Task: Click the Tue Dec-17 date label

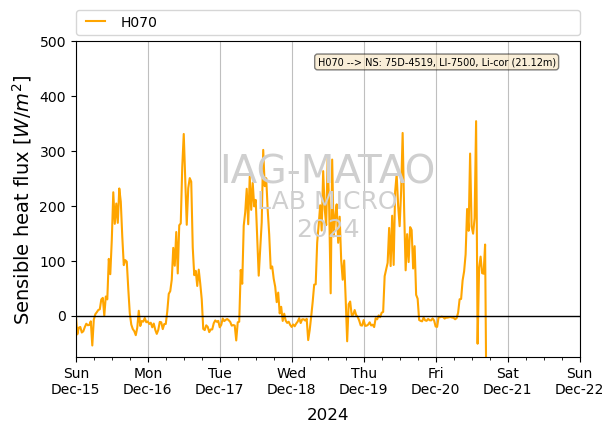Action: coord(220,381)
